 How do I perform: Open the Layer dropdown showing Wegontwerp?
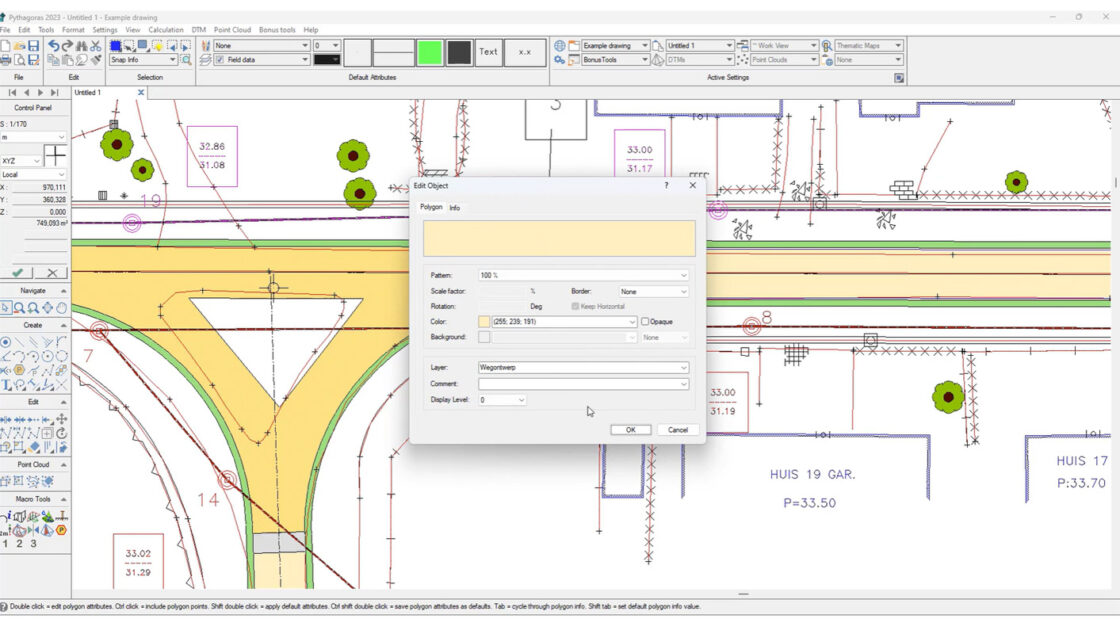pos(684,368)
